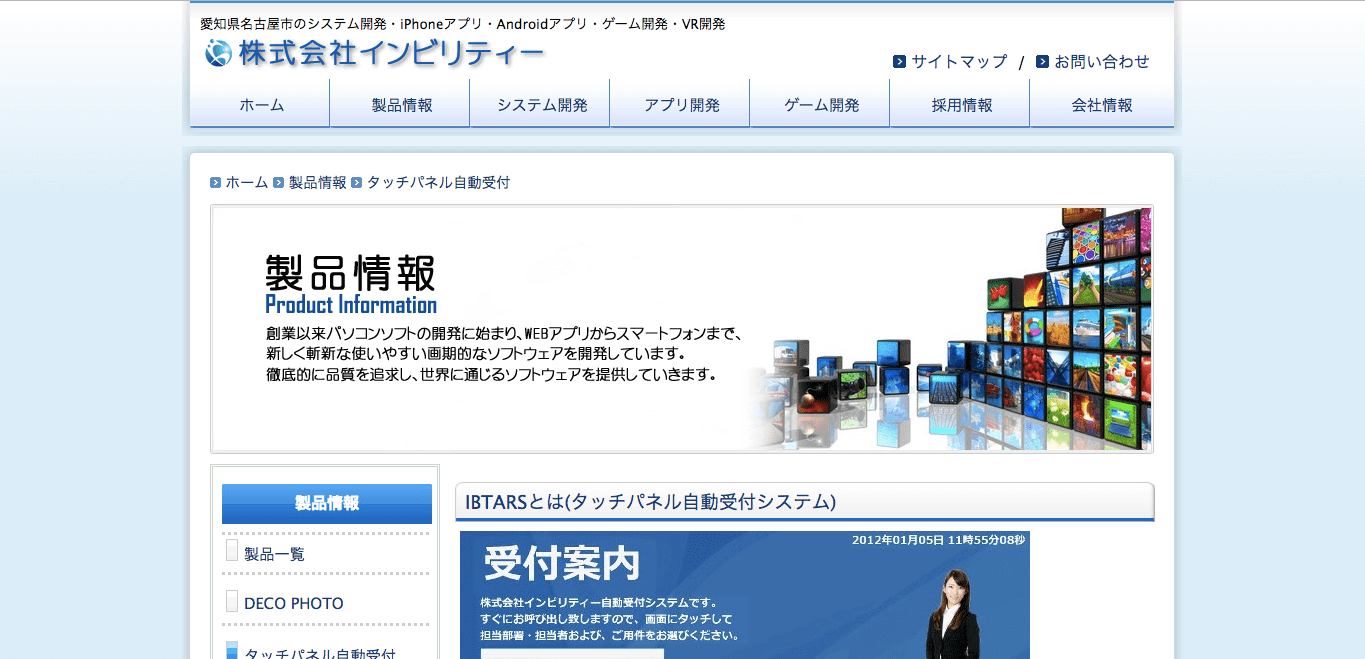This screenshot has width=1365, height=659.
Task: Click the arrow icon before 製品情報 breadcrumb
Action: click(x=277, y=182)
